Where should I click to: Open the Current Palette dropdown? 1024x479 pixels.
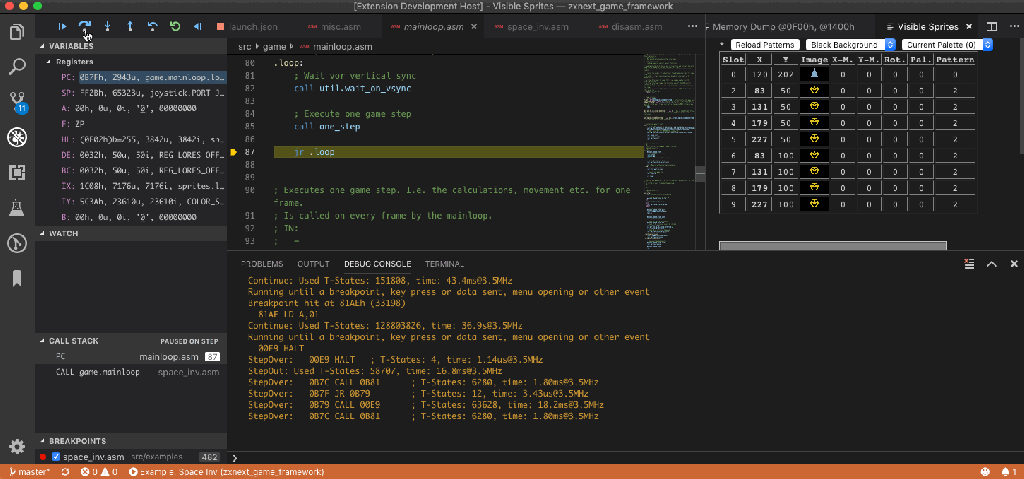click(x=946, y=45)
